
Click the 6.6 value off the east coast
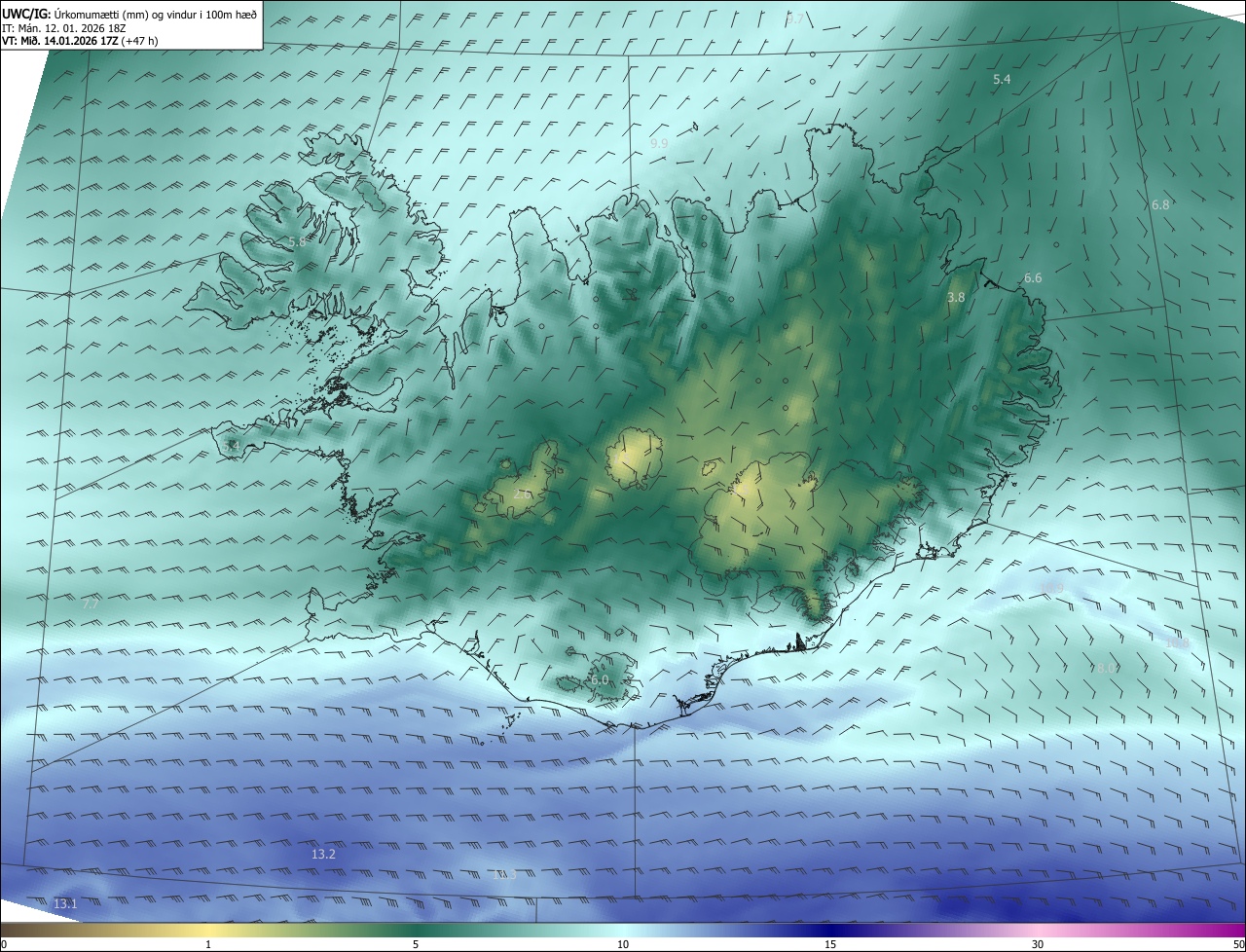point(1033,277)
